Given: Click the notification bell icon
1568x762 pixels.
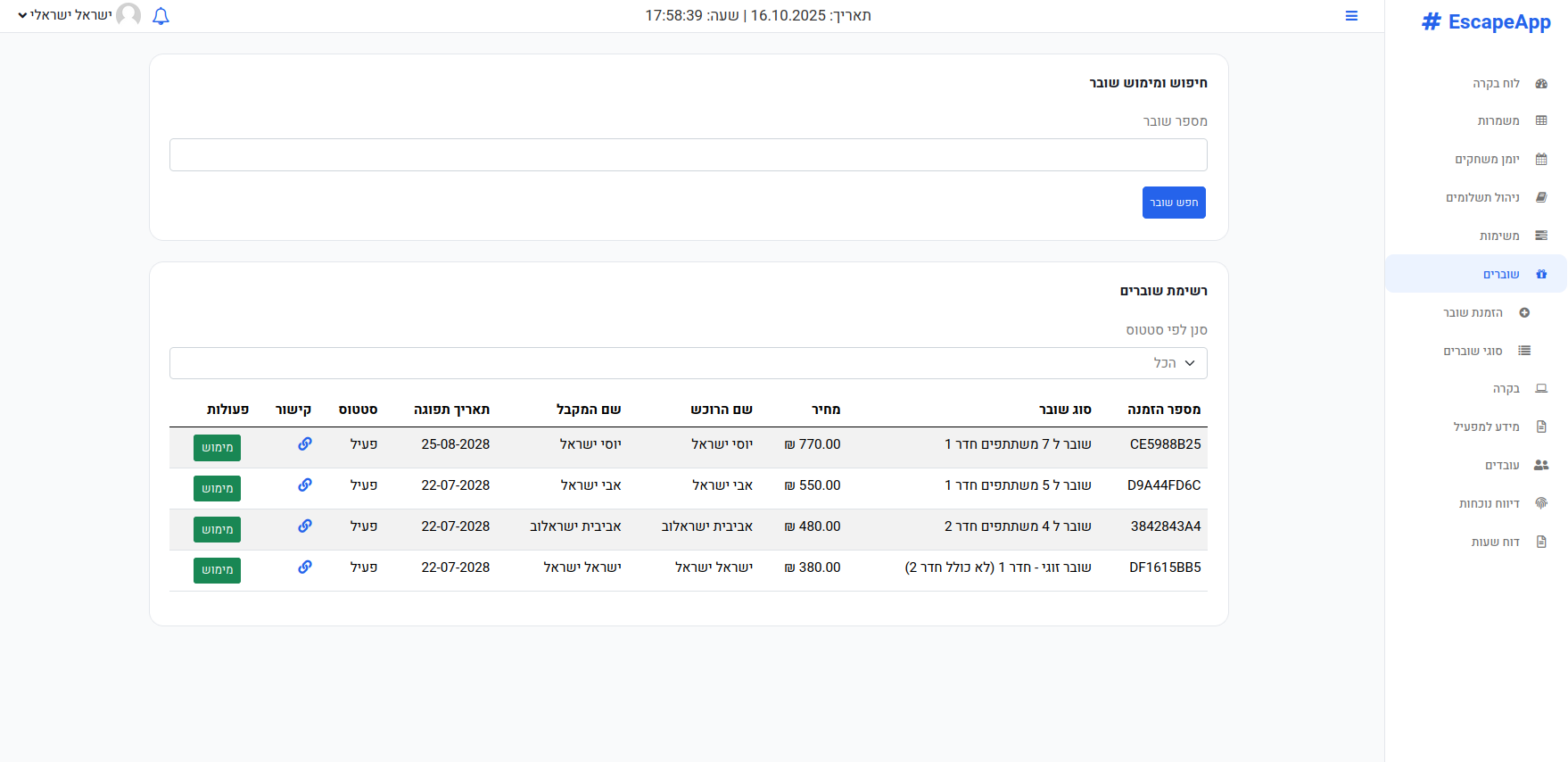Looking at the screenshot, I should [x=161, y=16].
